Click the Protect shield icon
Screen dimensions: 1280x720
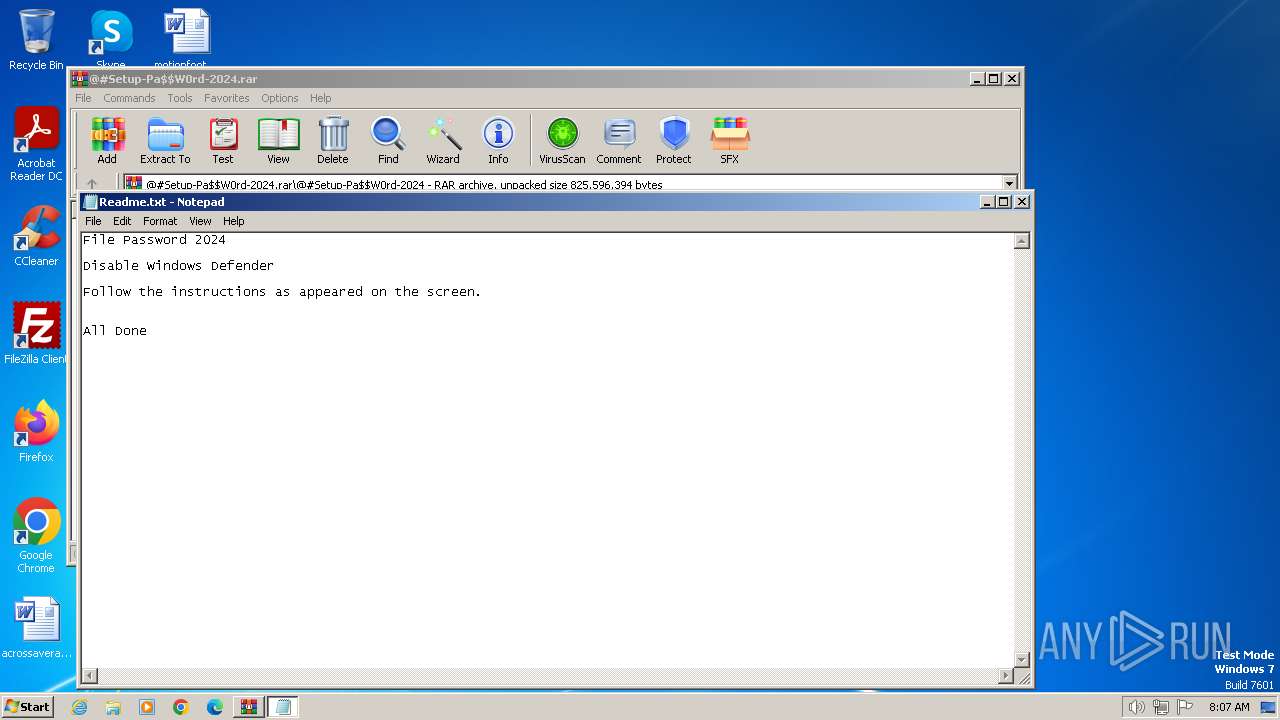[674, 141]
